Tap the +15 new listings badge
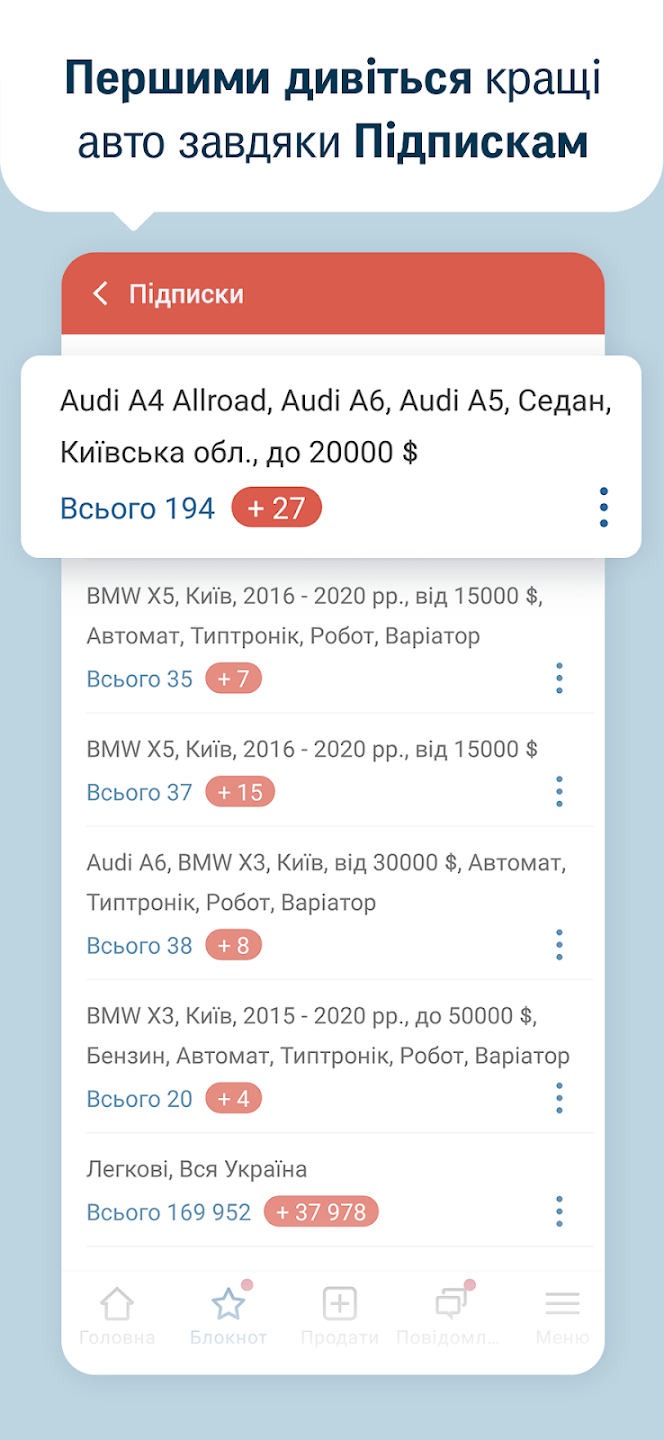 click(240, 793)
